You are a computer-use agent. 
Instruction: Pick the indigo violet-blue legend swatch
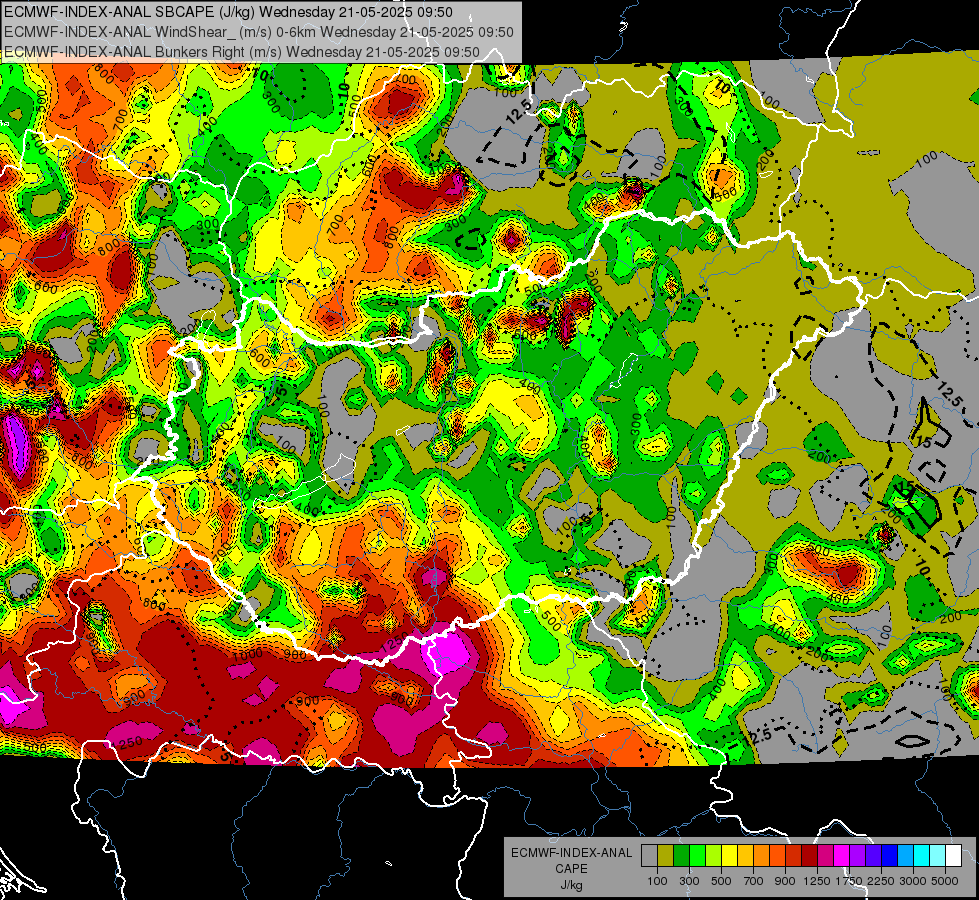point(873,856)
